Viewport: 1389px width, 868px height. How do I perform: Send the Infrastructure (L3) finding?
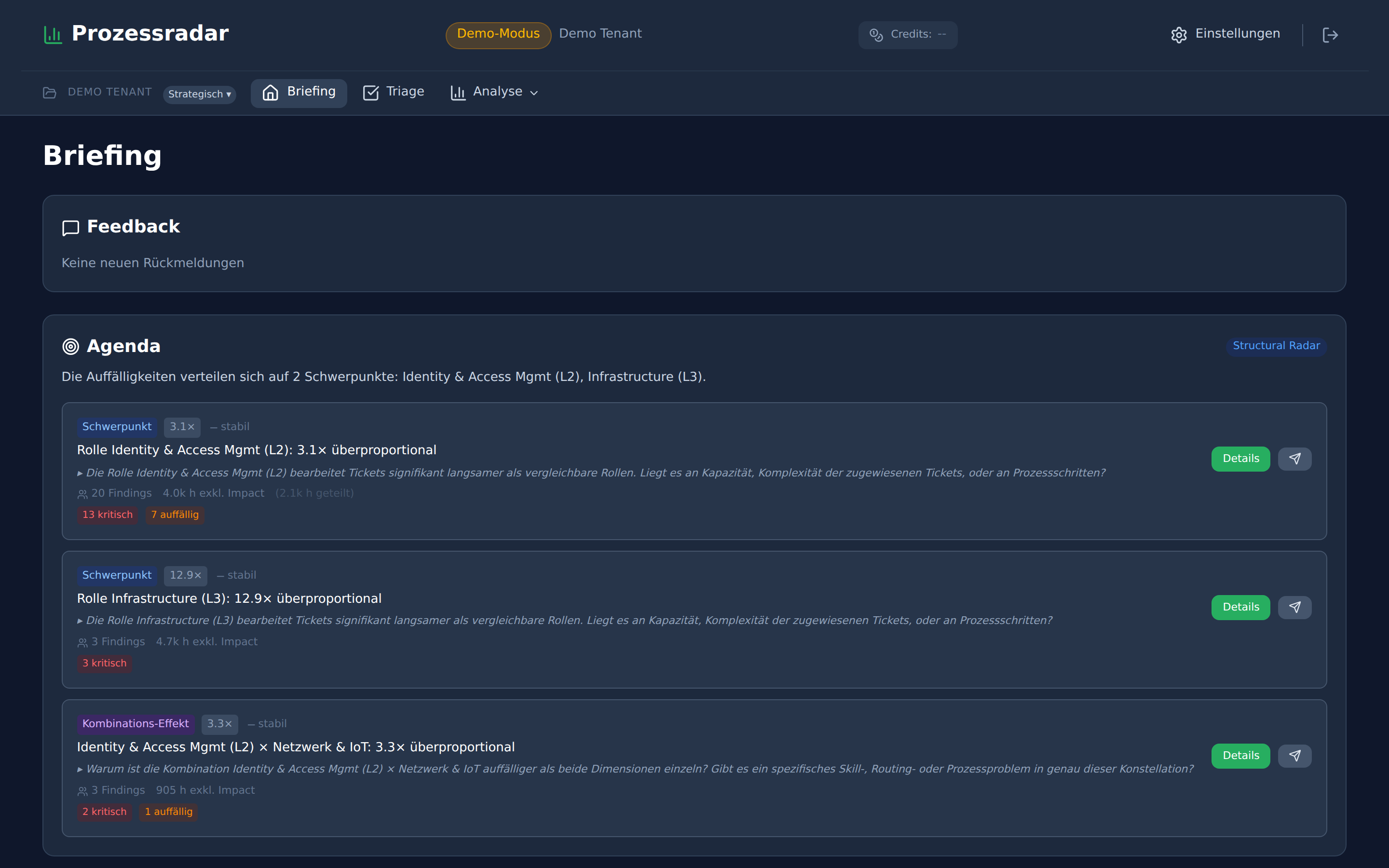click(x=1294, y=608)
